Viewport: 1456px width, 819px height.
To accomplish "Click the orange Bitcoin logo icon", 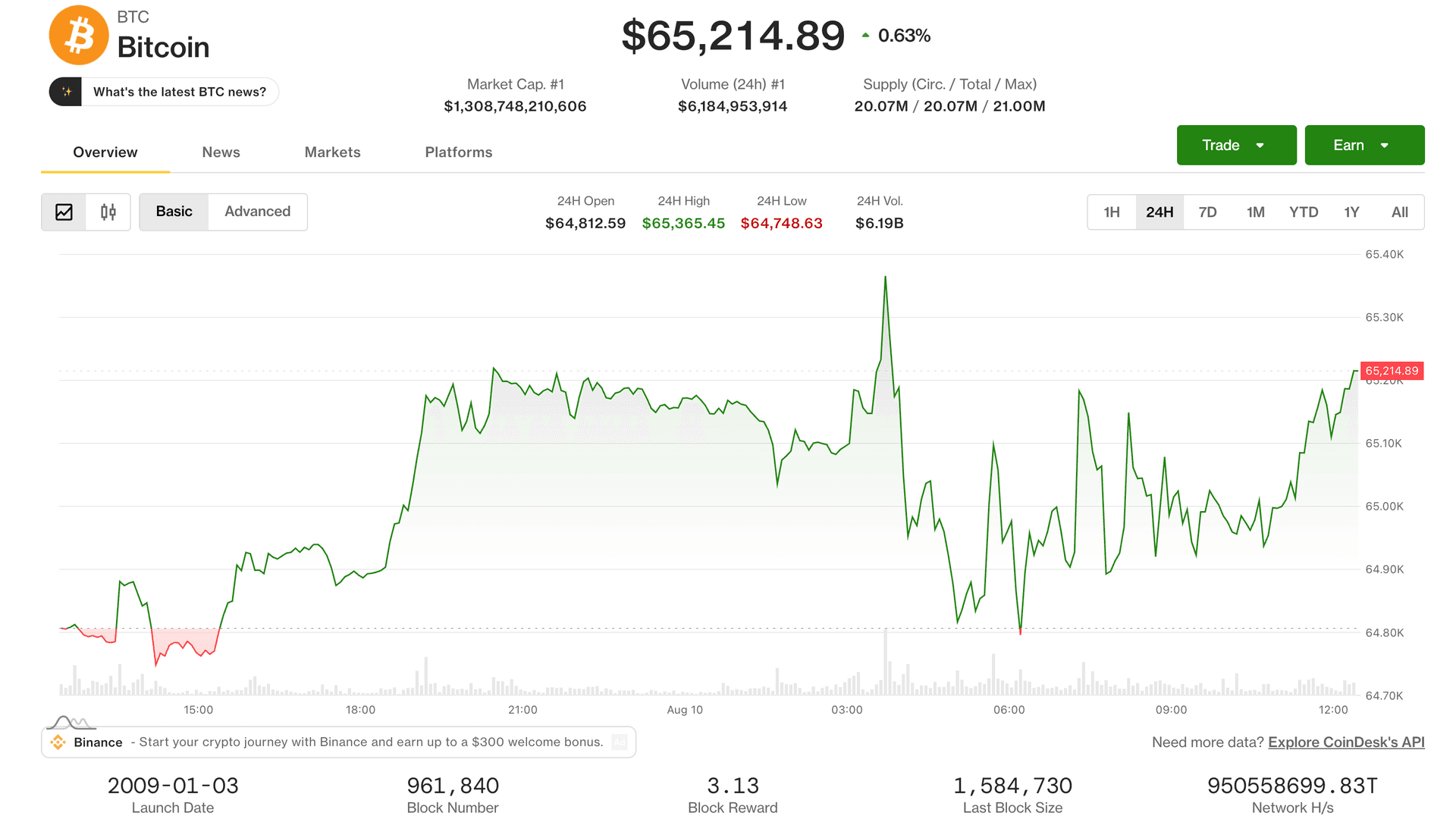I will click(79, 35).
